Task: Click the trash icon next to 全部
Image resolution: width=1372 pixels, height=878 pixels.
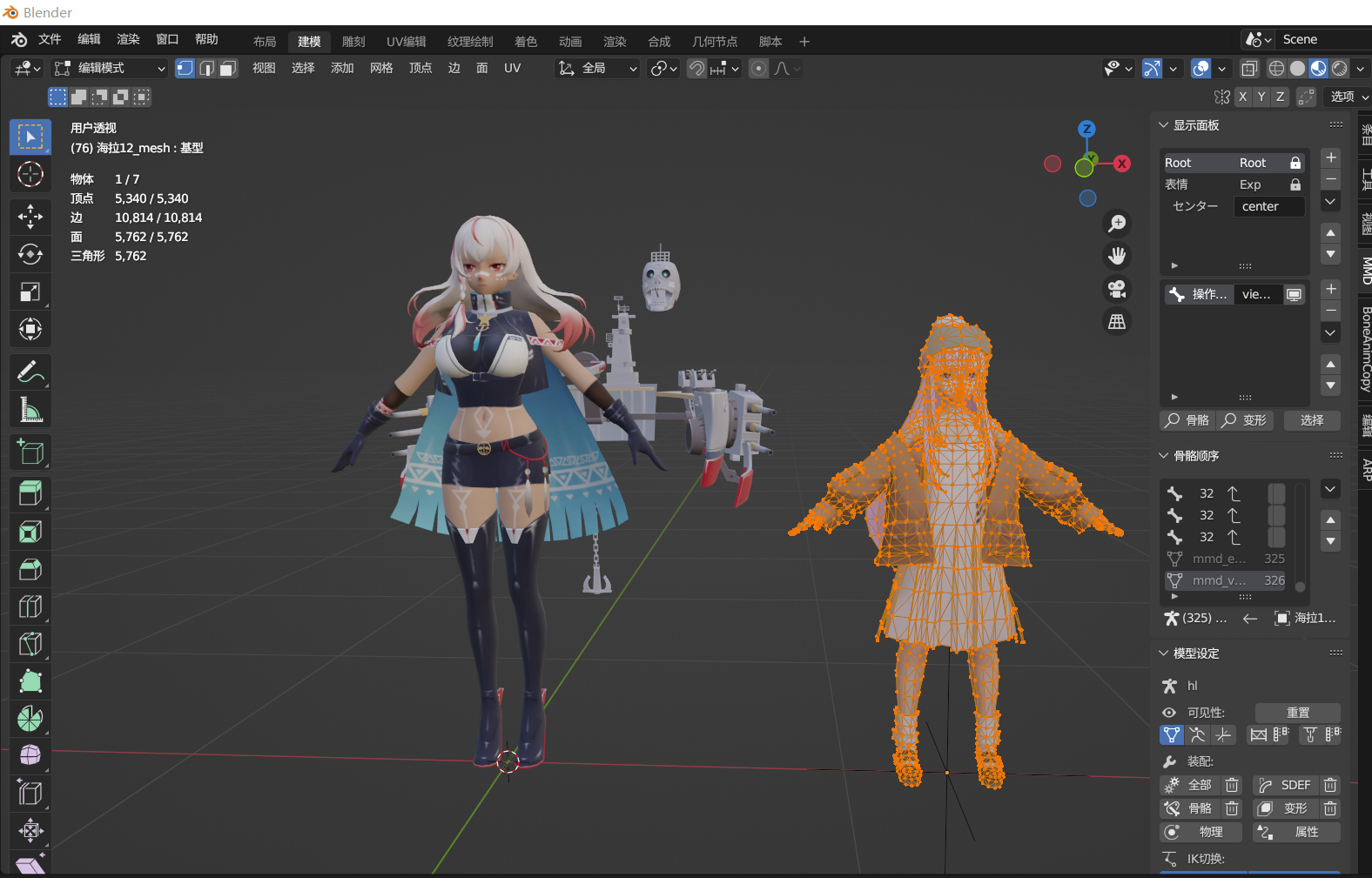Action: tap(1232, 785)
